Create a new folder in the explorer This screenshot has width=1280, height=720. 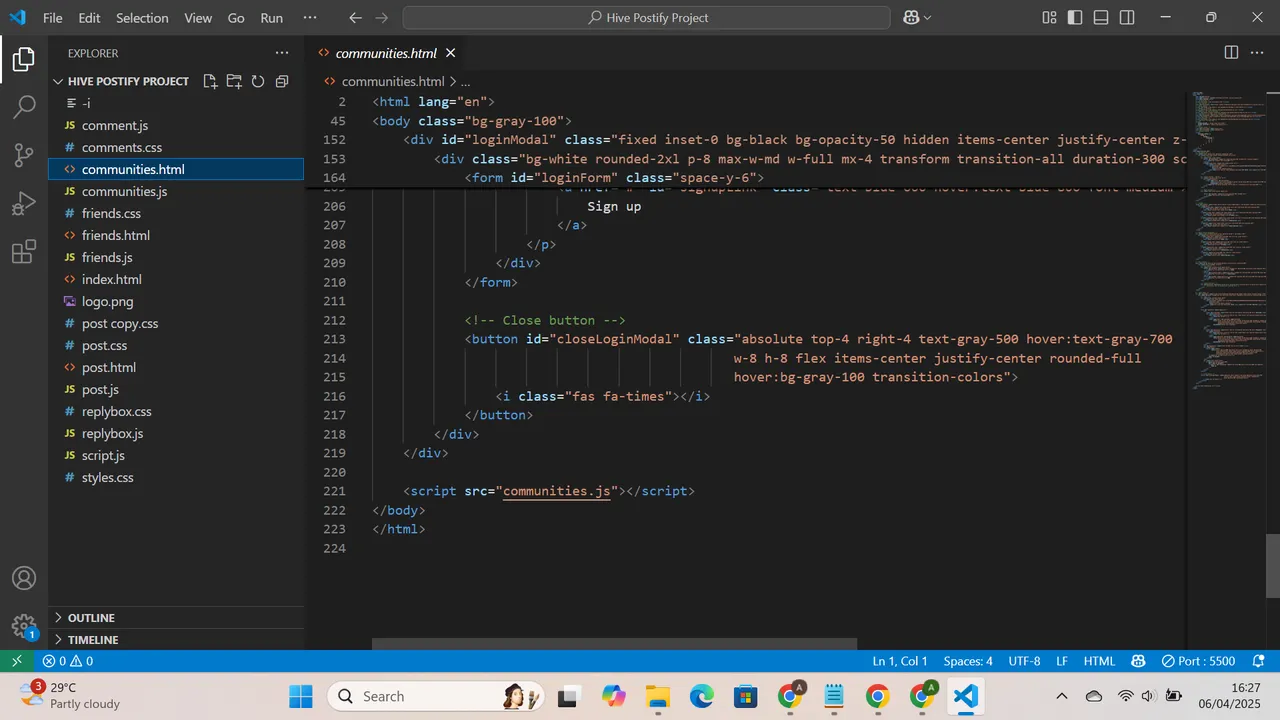coord(234,81)
